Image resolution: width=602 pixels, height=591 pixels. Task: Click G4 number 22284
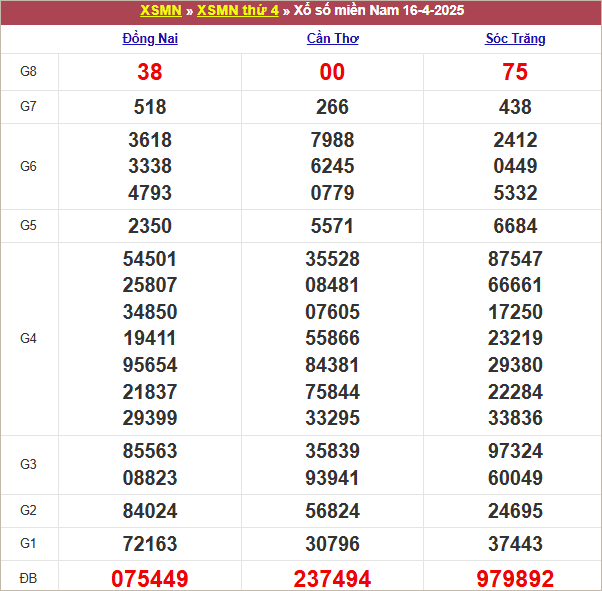click(515, 392)
